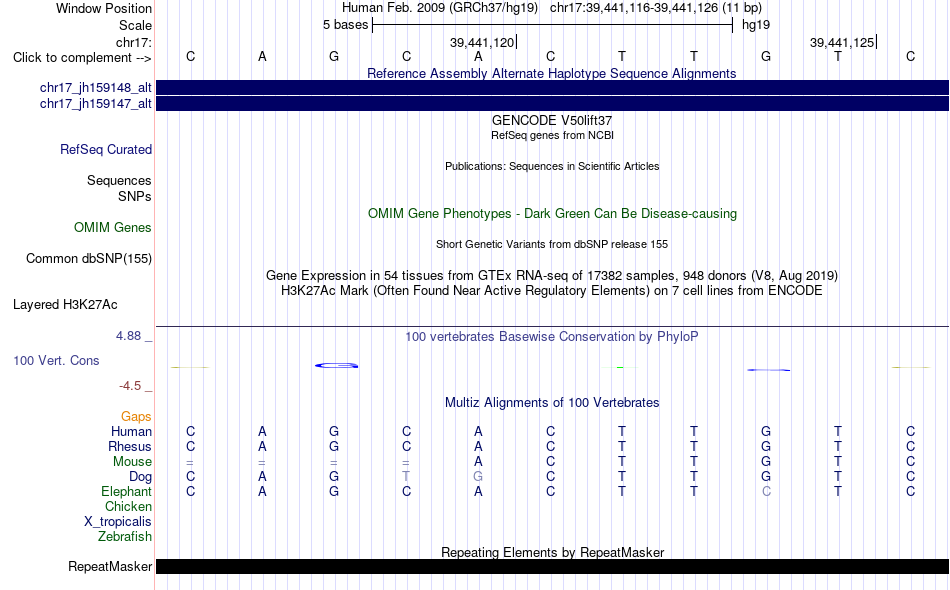
Task: Click the black RepeatMasker element bar
Action: click(552, 566)
